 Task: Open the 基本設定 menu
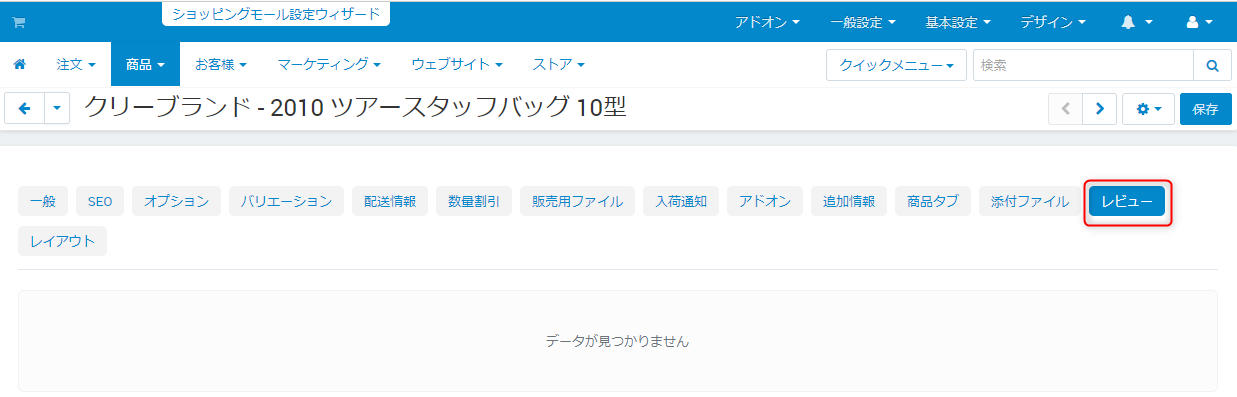(x=958, y=21)
